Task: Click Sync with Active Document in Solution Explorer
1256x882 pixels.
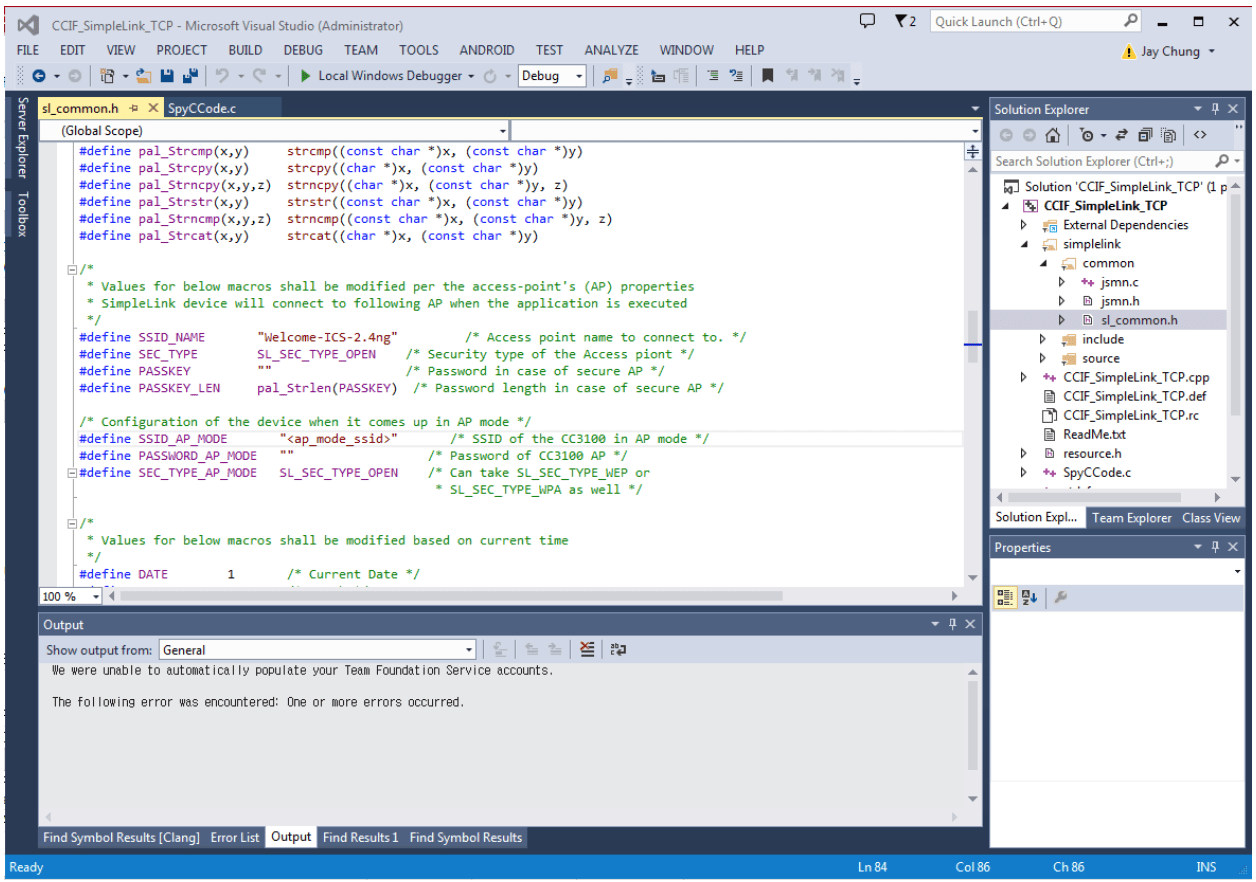Action: (x=1121, y=135)
